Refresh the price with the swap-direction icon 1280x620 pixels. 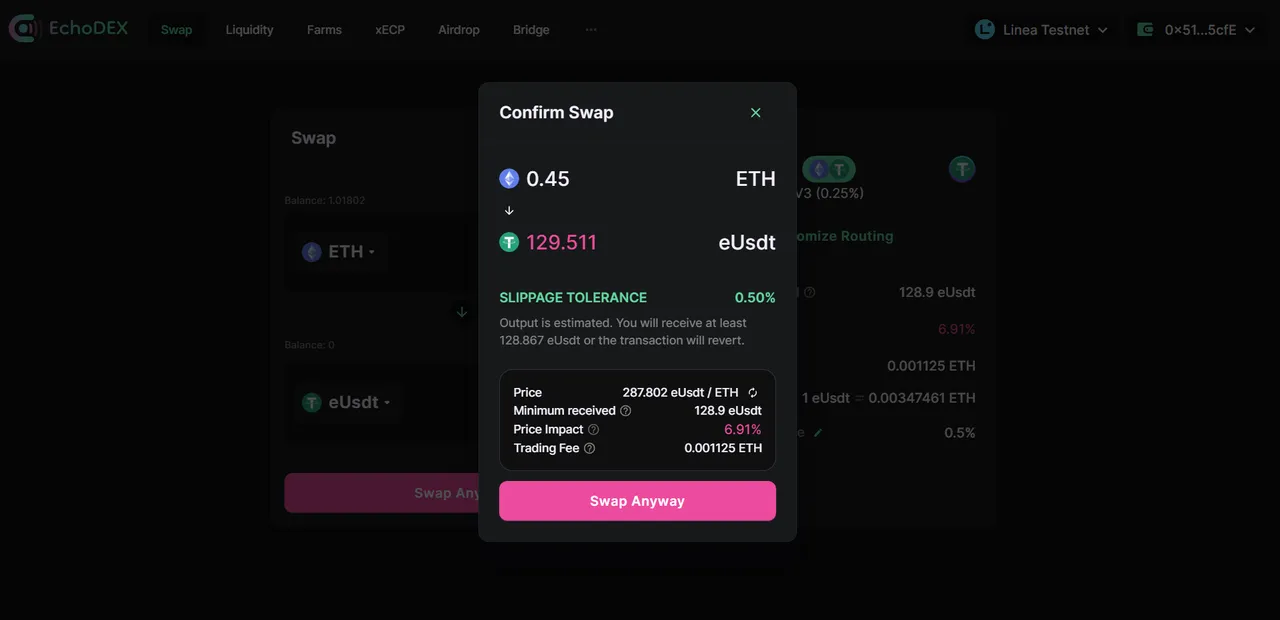coord(753,393)
